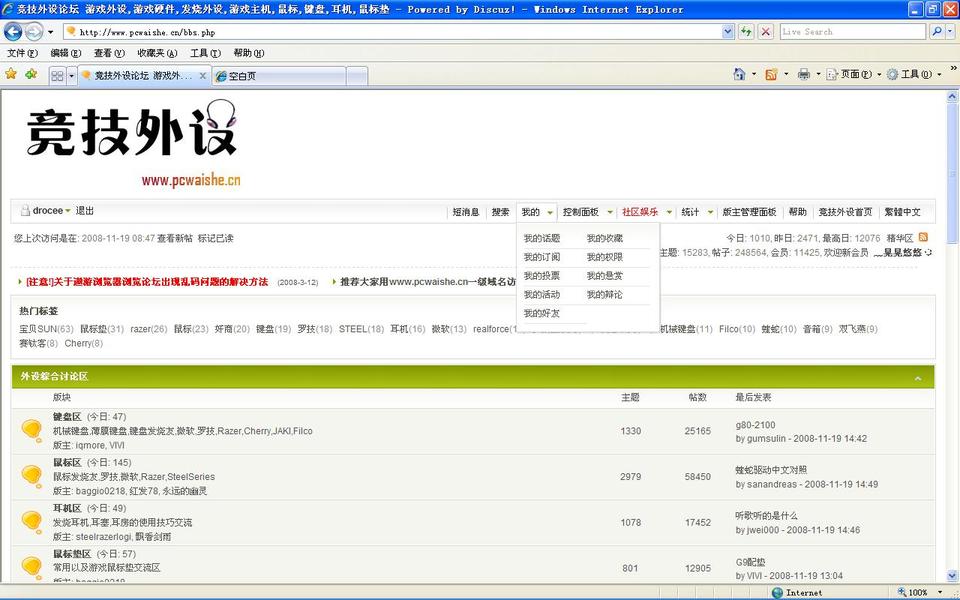
Task: Click the 竞技外设 site logo
Action: pyautogui.click(x=132, y=143)
